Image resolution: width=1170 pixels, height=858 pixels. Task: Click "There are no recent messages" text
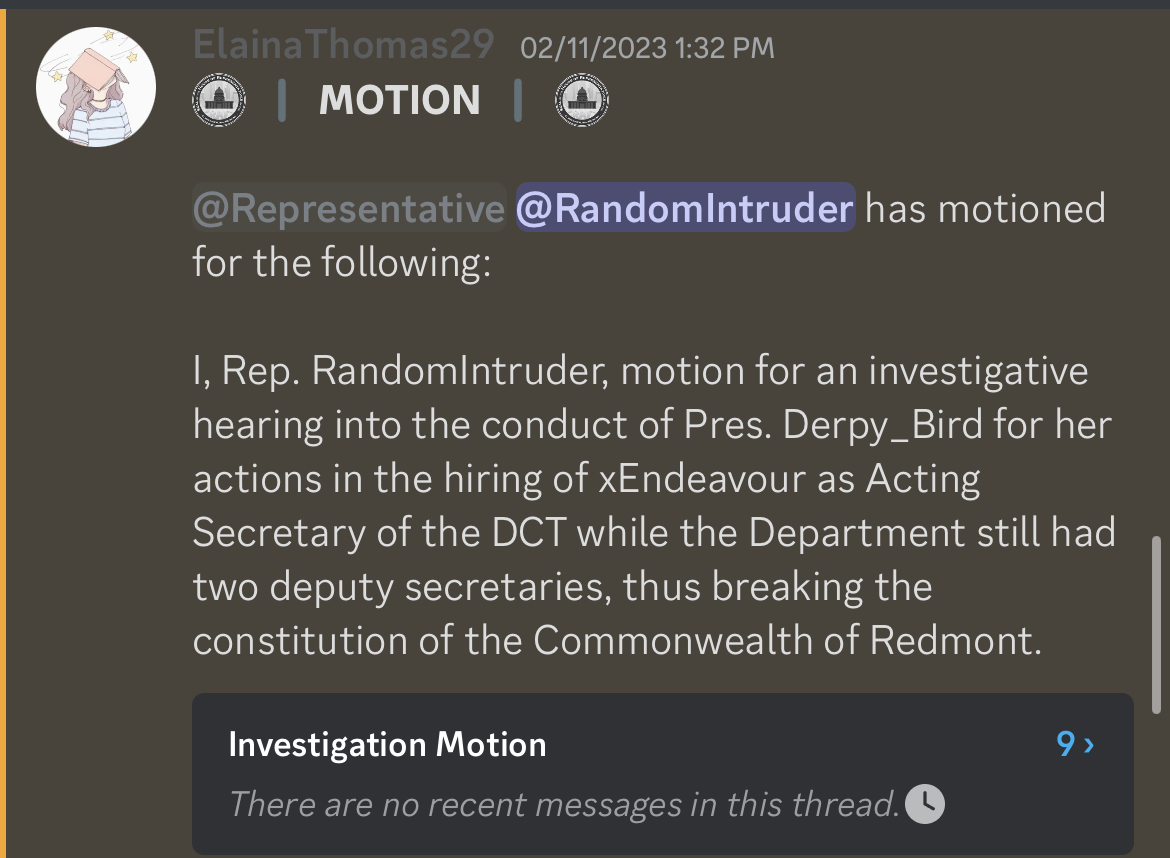tap(564, 804)
